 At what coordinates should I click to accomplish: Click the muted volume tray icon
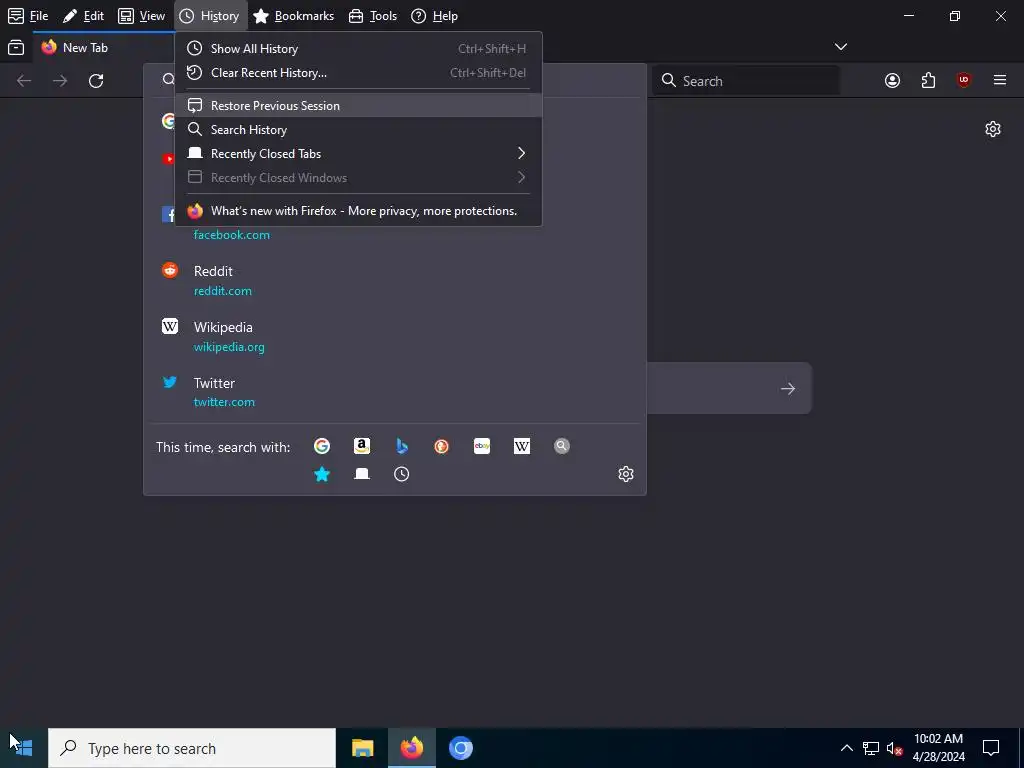(895, 748)
